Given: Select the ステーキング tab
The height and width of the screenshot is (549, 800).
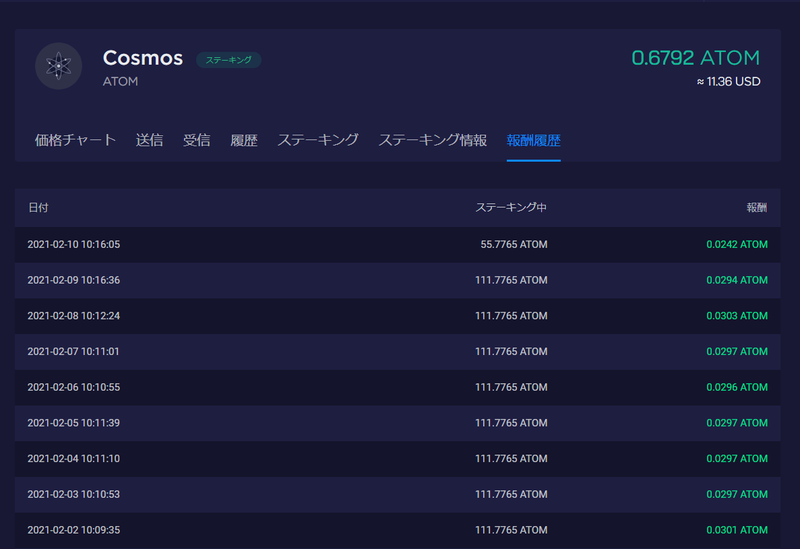Looking at the screenshot, I should tap(318, 140).
